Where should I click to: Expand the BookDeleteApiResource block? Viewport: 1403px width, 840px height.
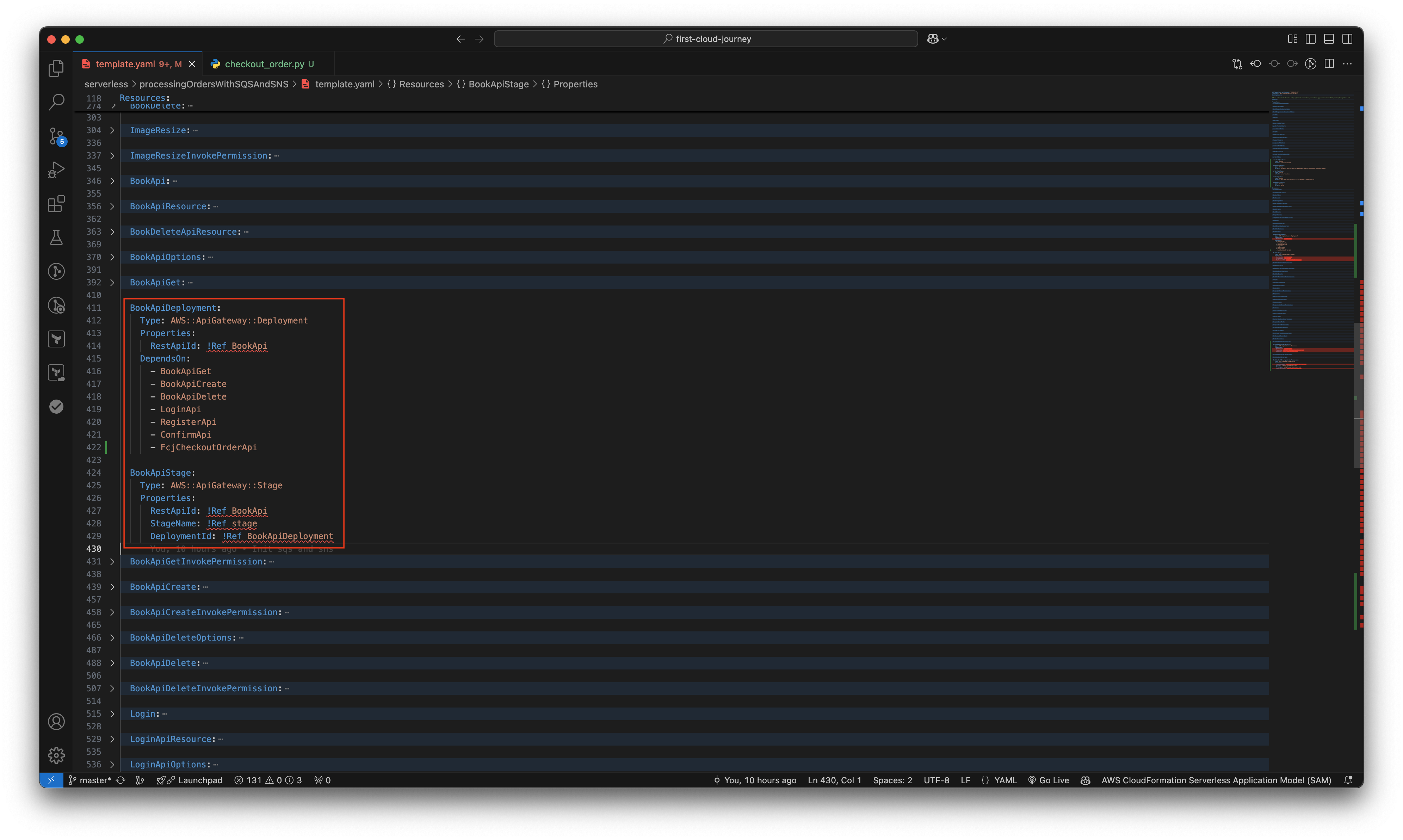pos(112,232)
